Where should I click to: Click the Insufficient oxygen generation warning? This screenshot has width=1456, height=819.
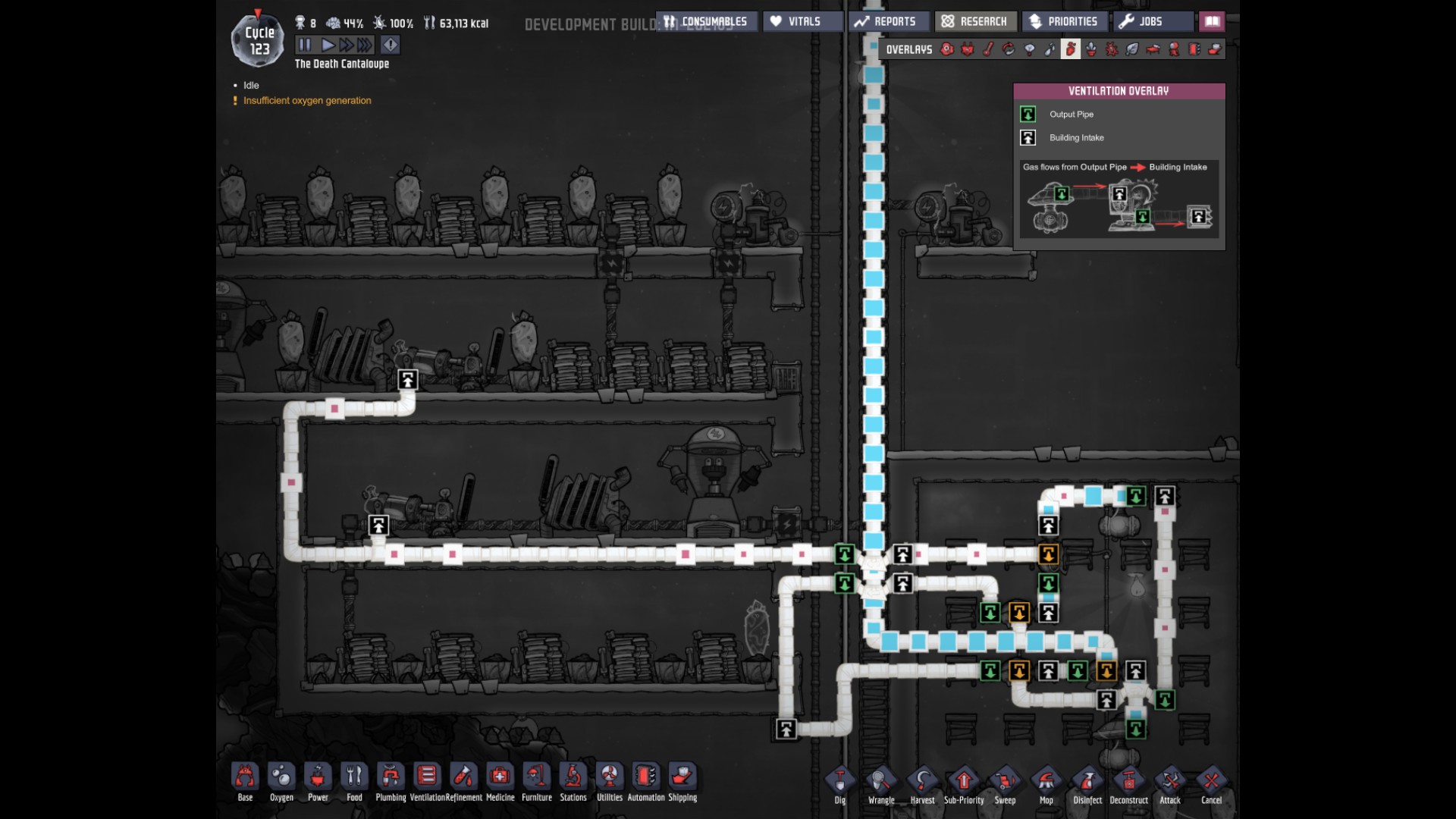306,100
